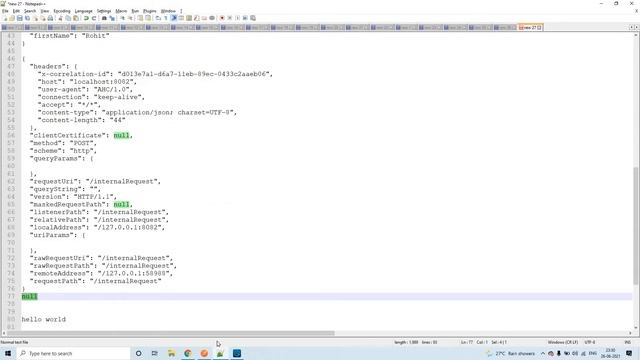The image size is (640, 360).
Task: Click the Playback macro icon
Action: coord(238,18)
